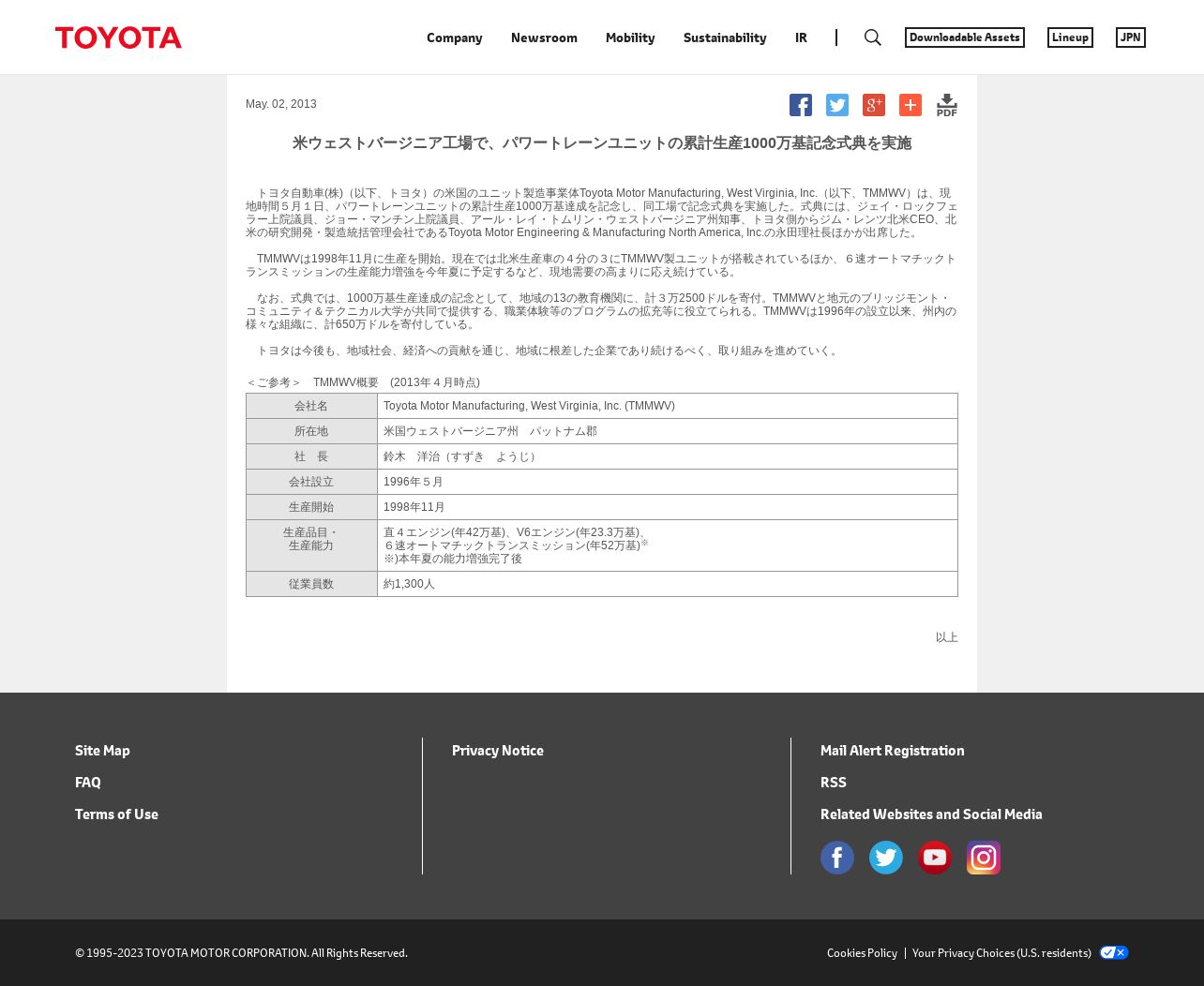
Task: Click the 1998年11月 cell
Action: [x=668, y=507]
